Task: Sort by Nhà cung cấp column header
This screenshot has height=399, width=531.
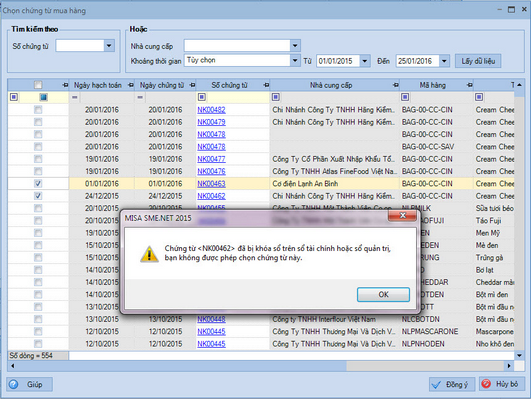Action: [x=331, y=85]
